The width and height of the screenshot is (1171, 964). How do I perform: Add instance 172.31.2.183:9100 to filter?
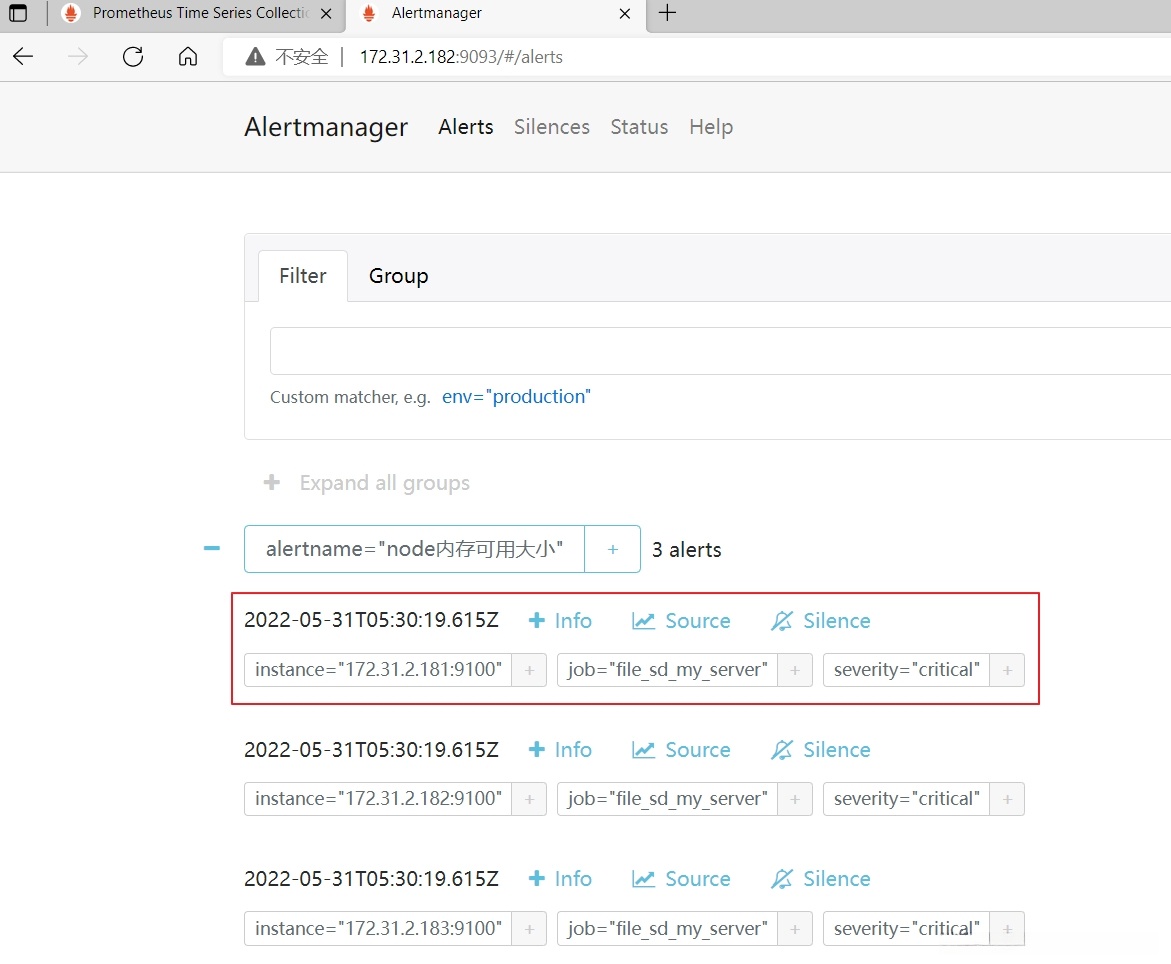[529, 928]
